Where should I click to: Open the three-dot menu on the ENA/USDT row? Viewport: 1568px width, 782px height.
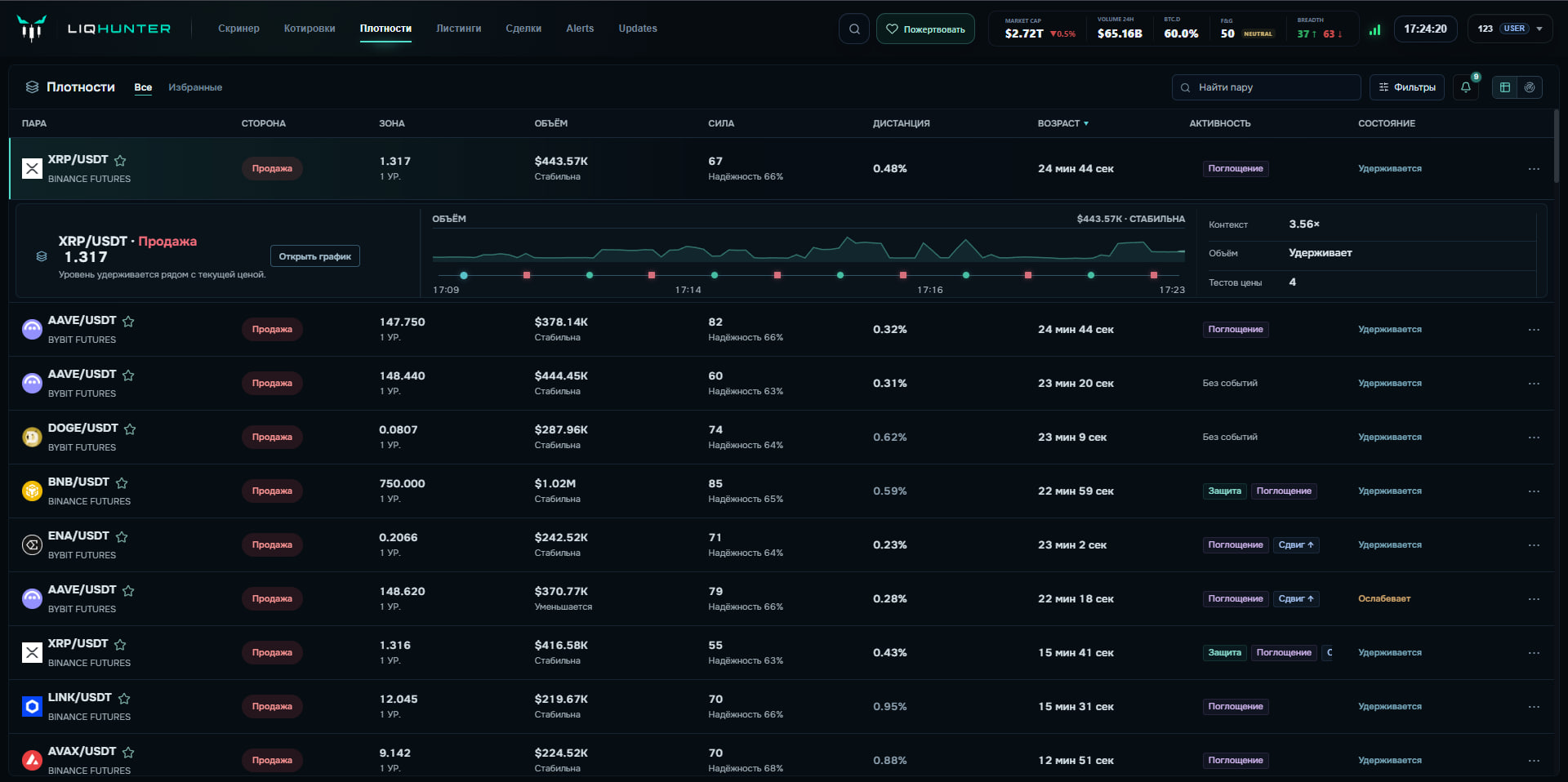tap(1534, 545)
